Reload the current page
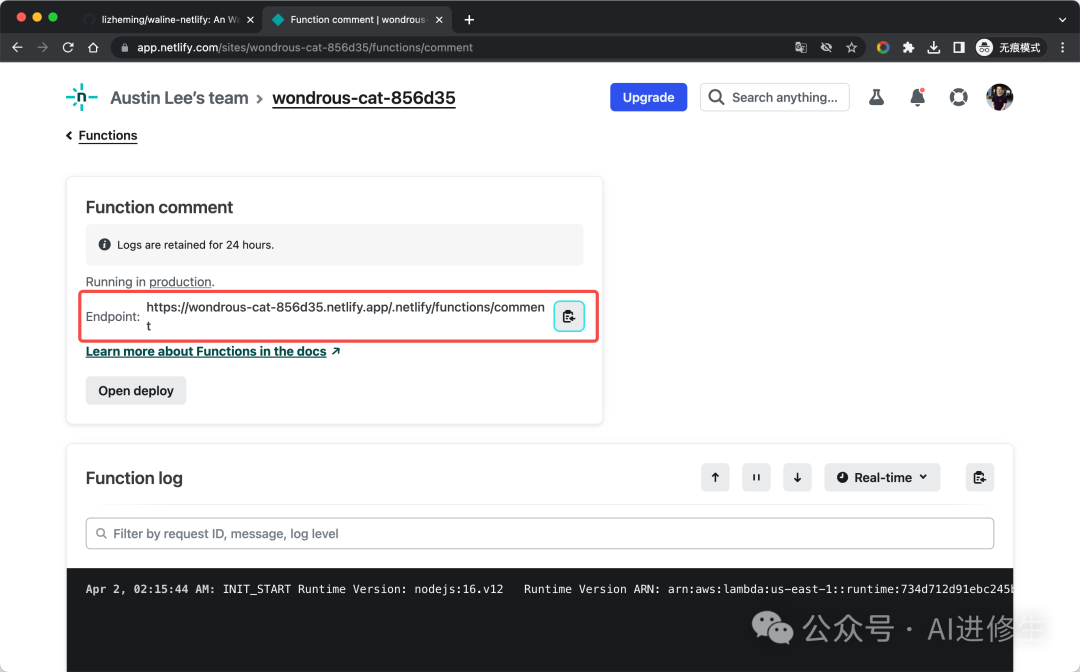The width and height of the screenshot is (1080, 672). pos(68,48)
